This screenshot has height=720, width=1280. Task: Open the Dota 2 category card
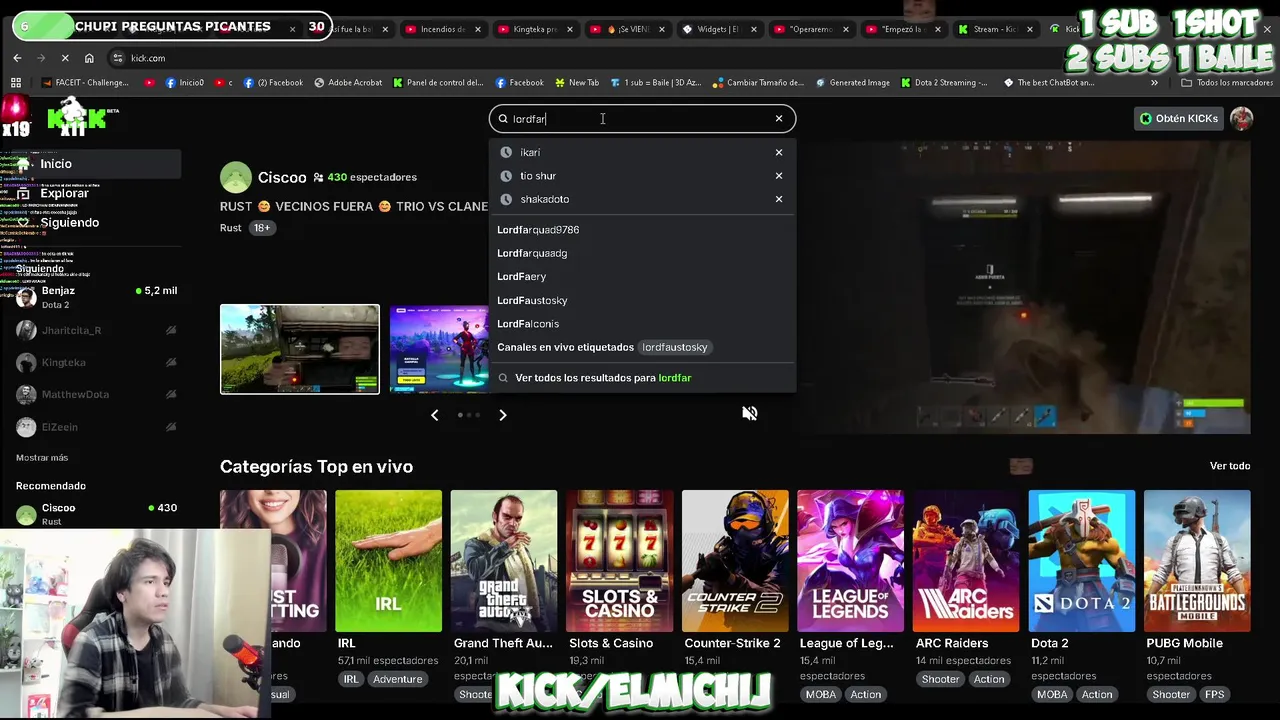click(x=1082, y=561)
